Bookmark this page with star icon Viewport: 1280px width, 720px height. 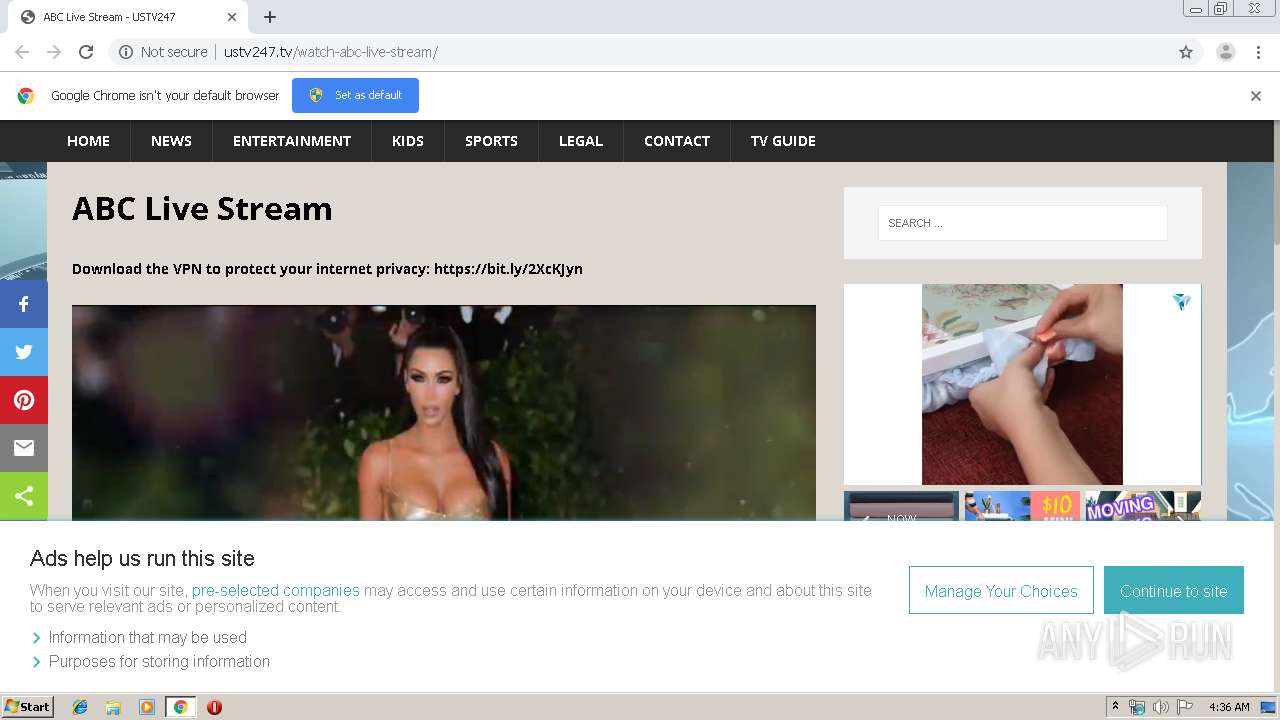(x=1186, y=52)
